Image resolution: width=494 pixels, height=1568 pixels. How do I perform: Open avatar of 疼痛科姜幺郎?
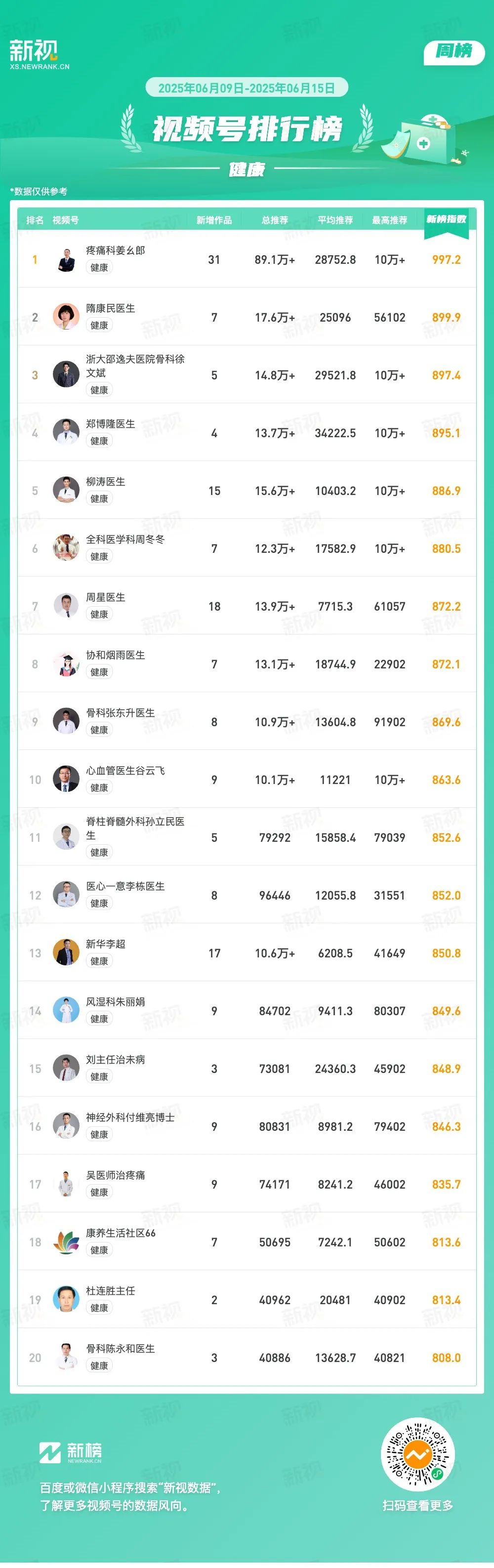click(x=66, y=259)
